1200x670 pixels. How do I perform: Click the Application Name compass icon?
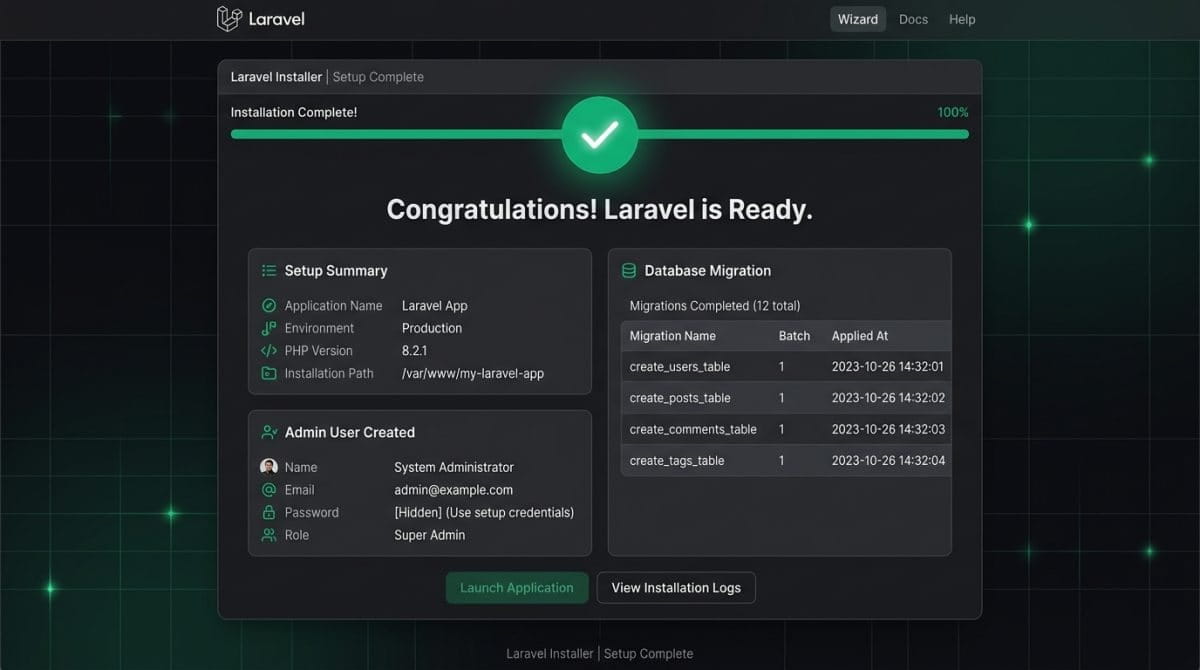tap(269, 306)
